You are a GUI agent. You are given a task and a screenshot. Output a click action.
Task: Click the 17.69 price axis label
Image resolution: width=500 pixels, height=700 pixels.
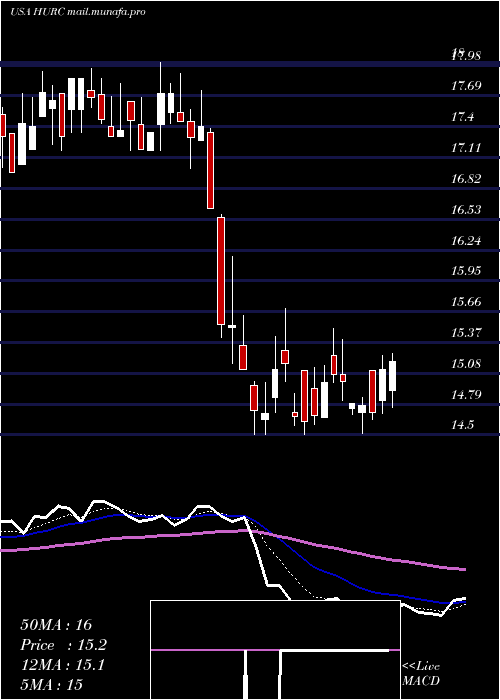click(x=466, y=86)
